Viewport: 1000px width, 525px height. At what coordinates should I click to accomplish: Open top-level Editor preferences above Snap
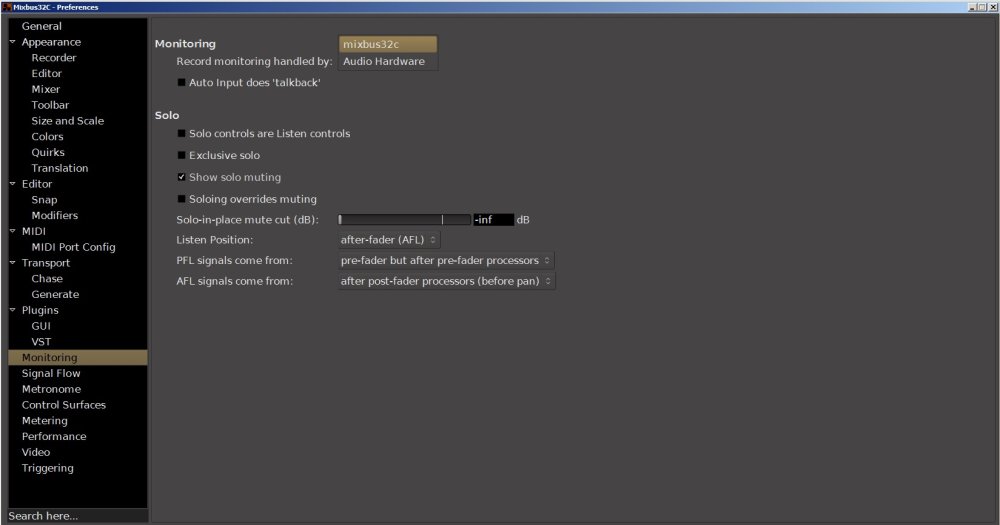point(37,184)
